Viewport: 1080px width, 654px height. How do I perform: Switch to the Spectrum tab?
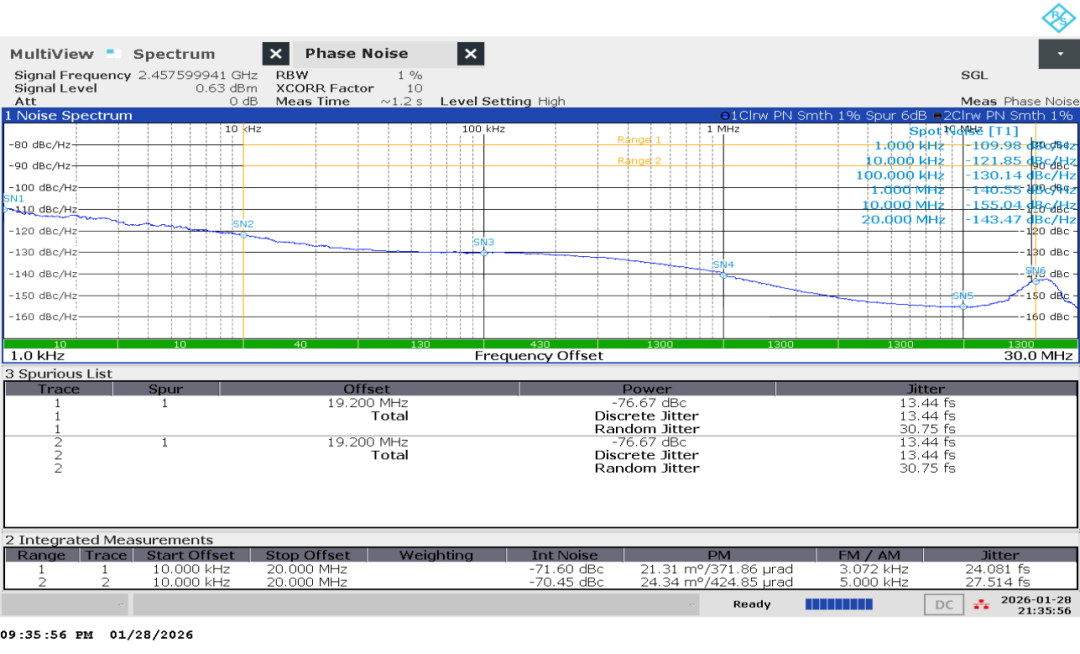pyautogui.click(x=174, y=54)
